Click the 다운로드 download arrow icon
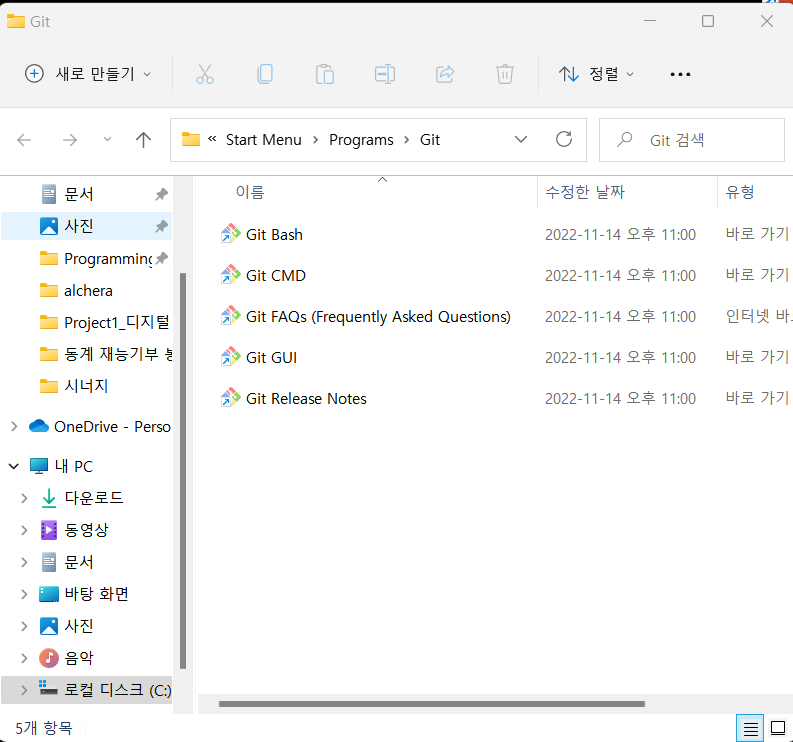The image size is (793, 742). point(49,498)
